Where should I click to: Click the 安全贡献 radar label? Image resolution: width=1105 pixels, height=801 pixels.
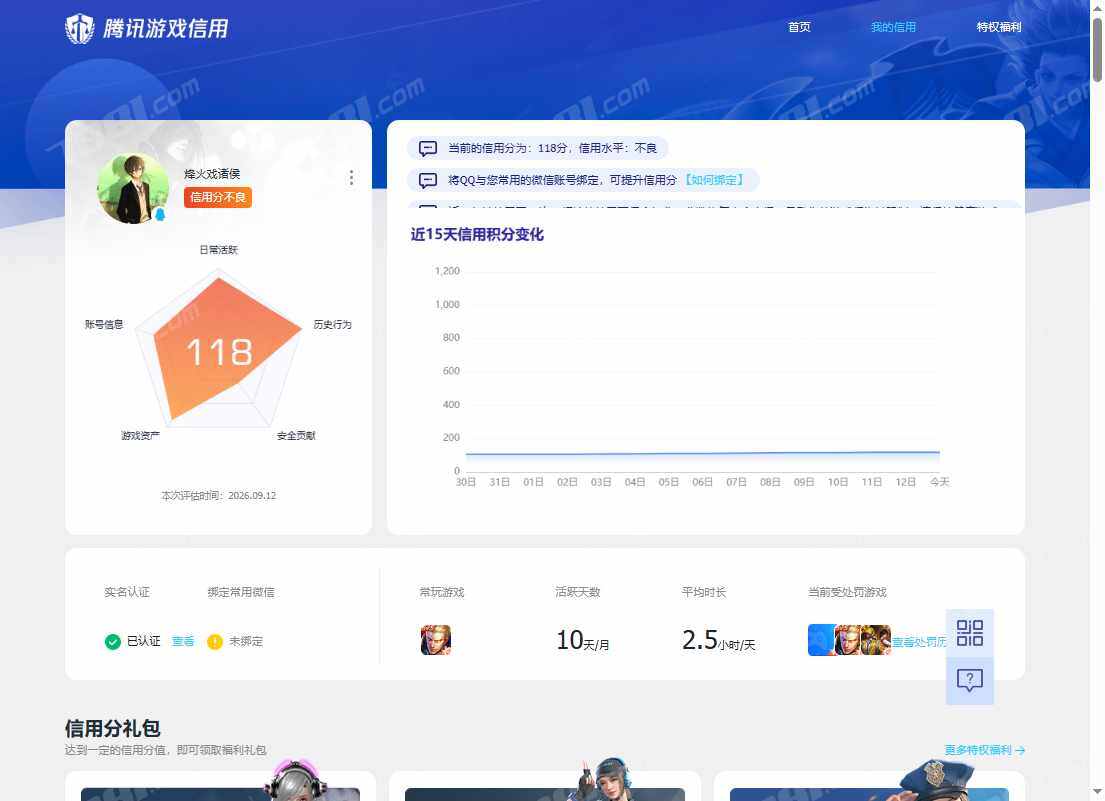[296, 435]
